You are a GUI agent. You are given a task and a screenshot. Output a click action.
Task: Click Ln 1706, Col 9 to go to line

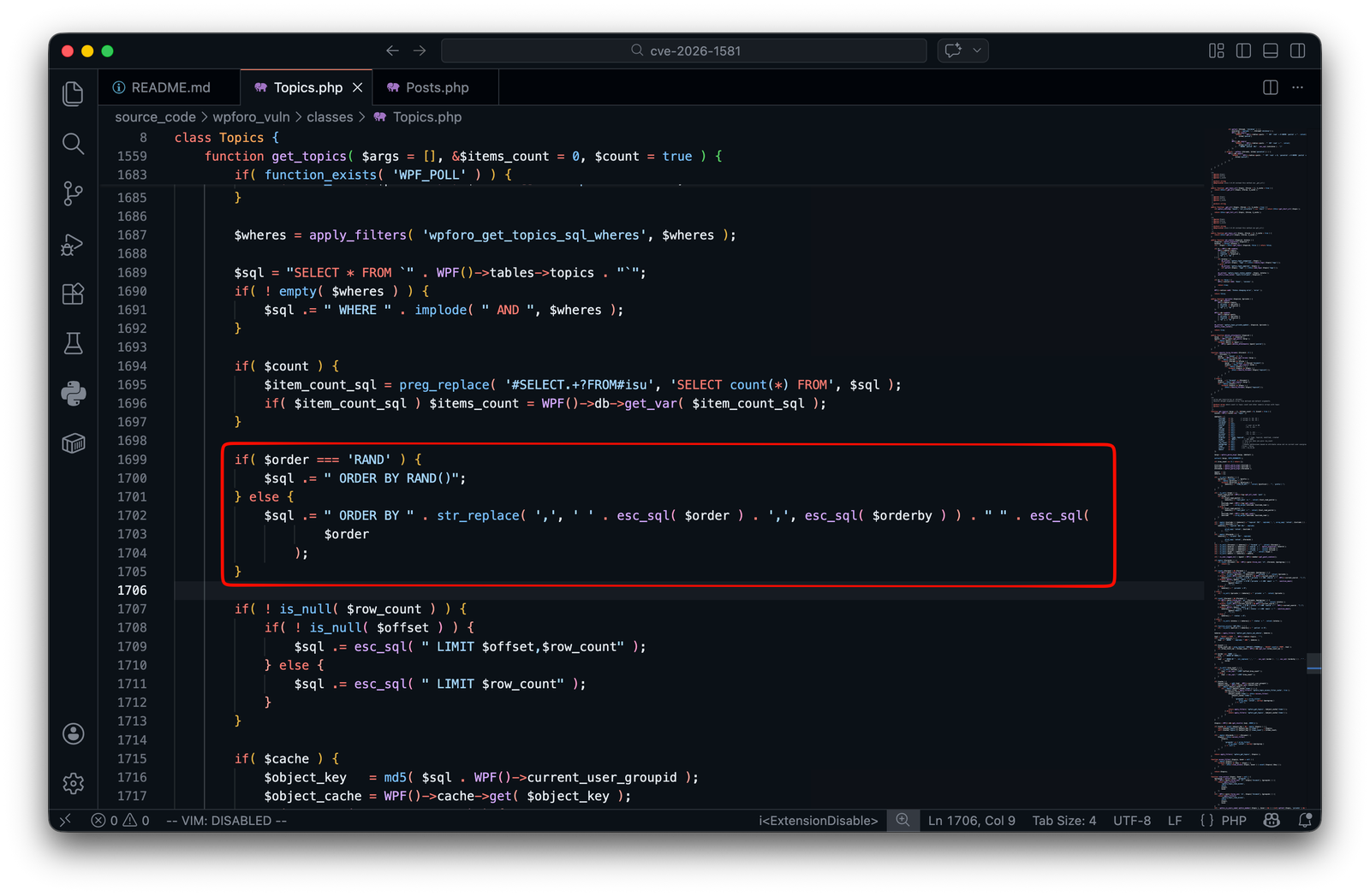tap(971, 821)
